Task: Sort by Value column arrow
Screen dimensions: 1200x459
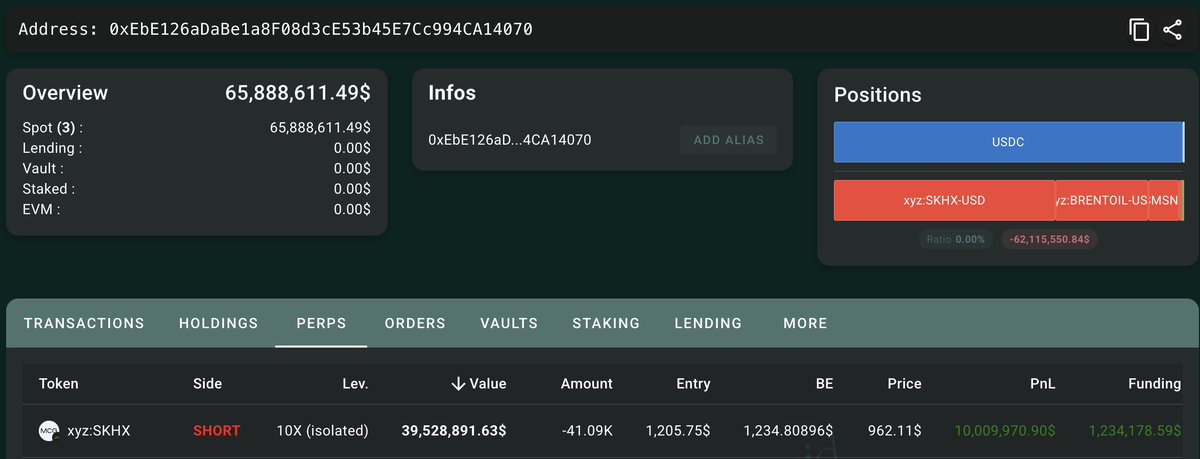Action: pyautogui.click(x=459, y=383)
